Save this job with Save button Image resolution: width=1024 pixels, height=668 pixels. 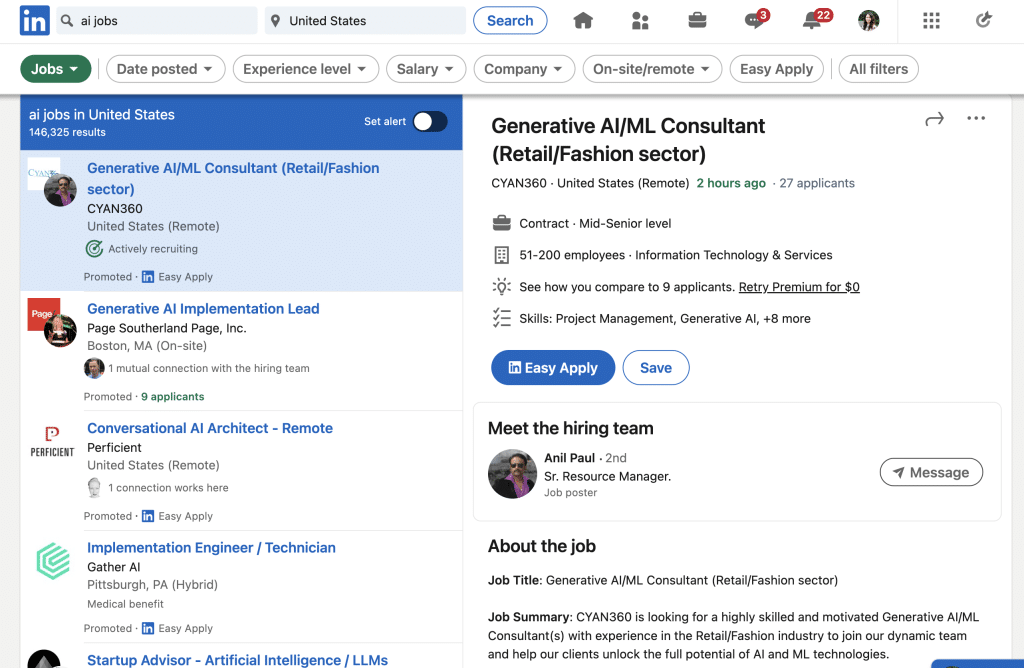pos(655,368)
